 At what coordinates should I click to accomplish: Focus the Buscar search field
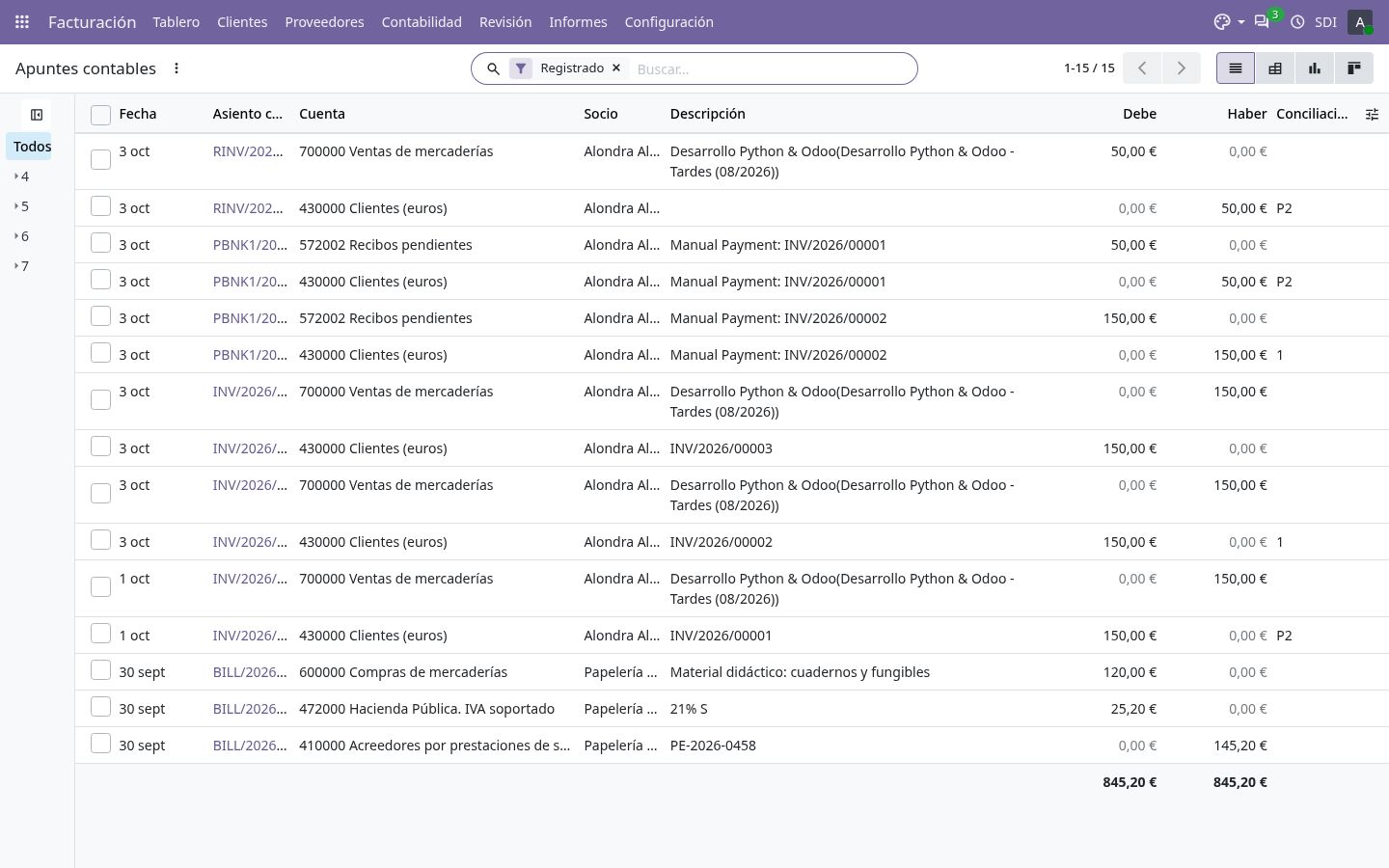[x=772, y=68]
